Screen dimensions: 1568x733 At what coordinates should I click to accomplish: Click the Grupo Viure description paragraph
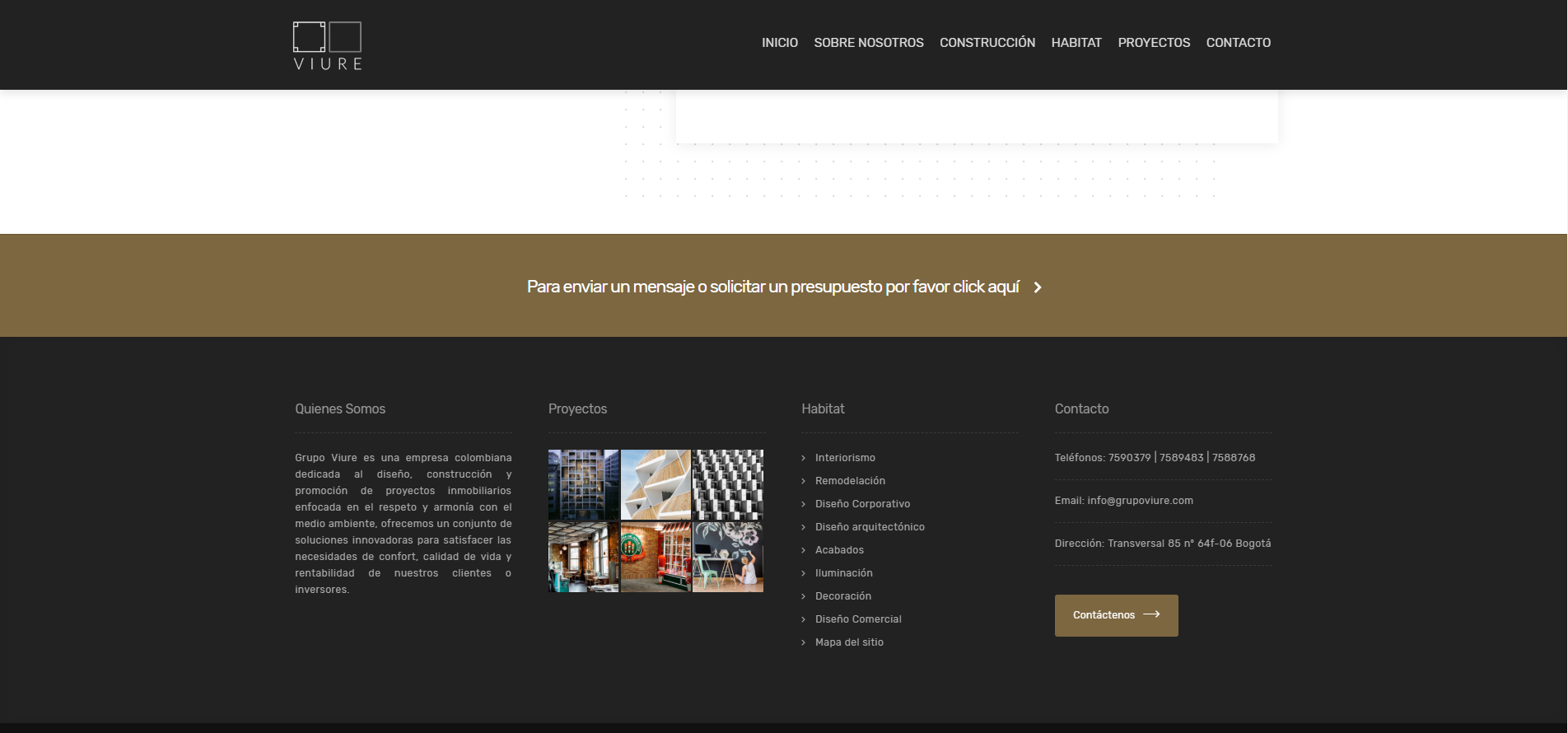(404, 524)
